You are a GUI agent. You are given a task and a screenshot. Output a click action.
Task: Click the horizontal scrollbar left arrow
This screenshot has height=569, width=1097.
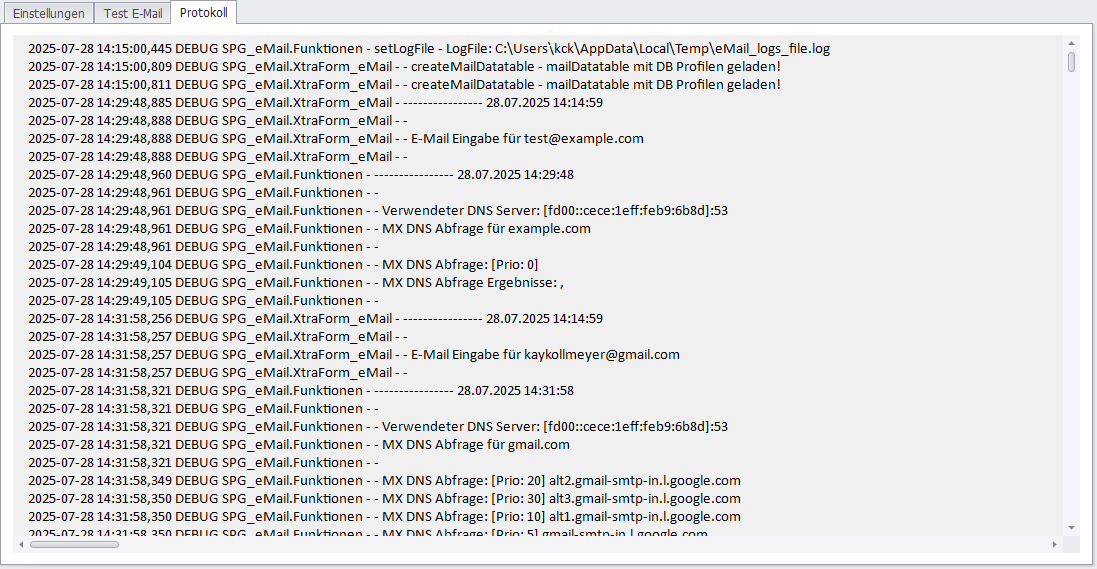pos(21,544)
